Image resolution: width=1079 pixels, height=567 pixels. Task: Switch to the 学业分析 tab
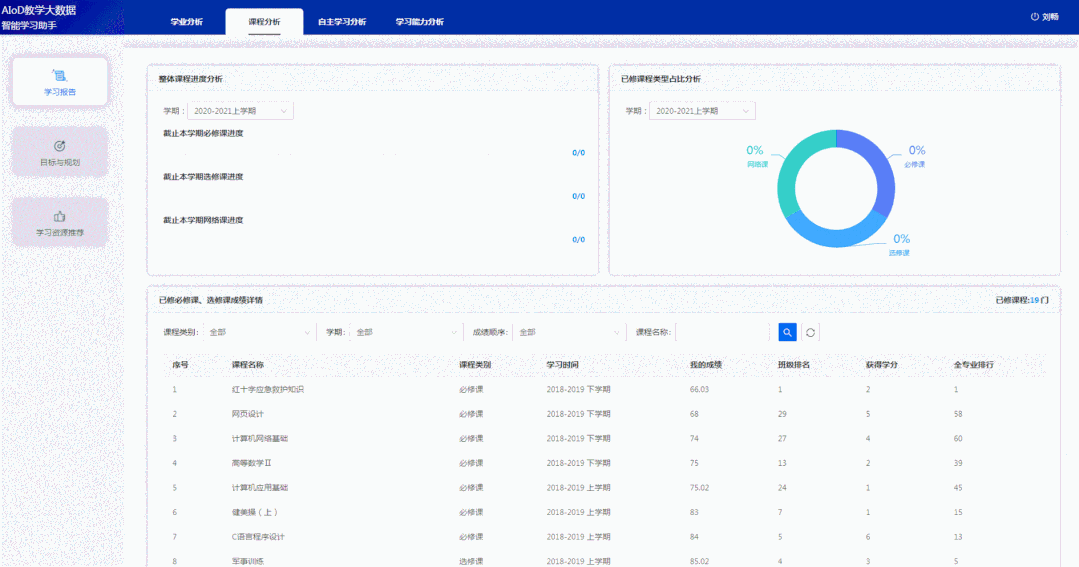pyautogui.click(x=186, y=21)
